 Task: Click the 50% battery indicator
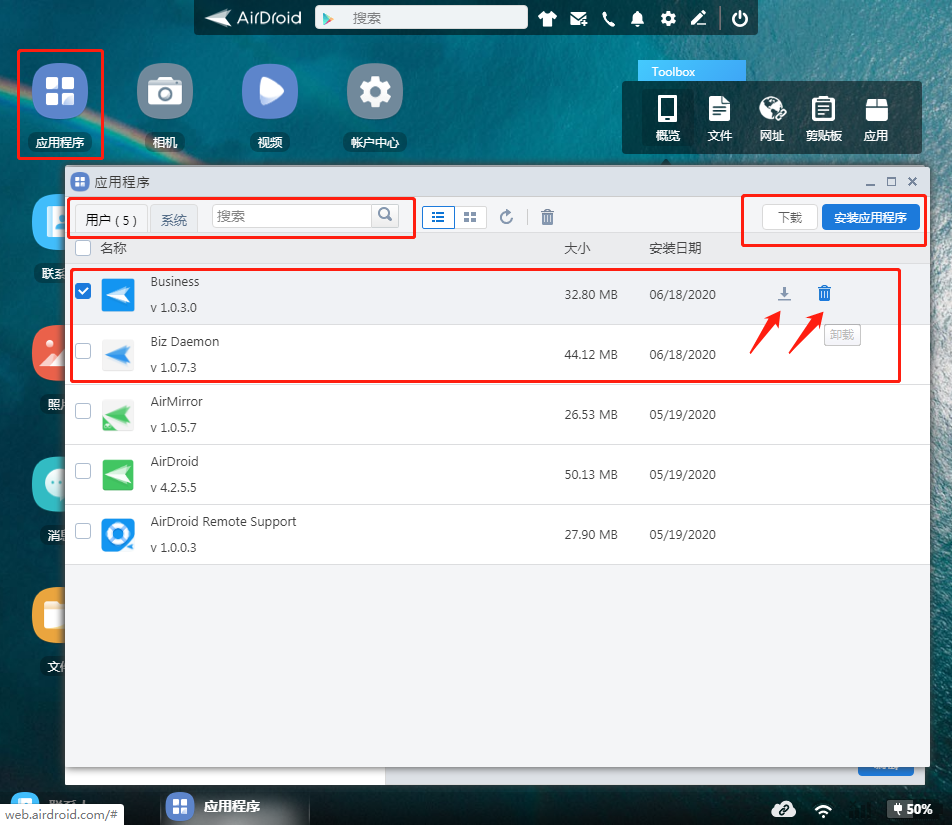point(911,809)
